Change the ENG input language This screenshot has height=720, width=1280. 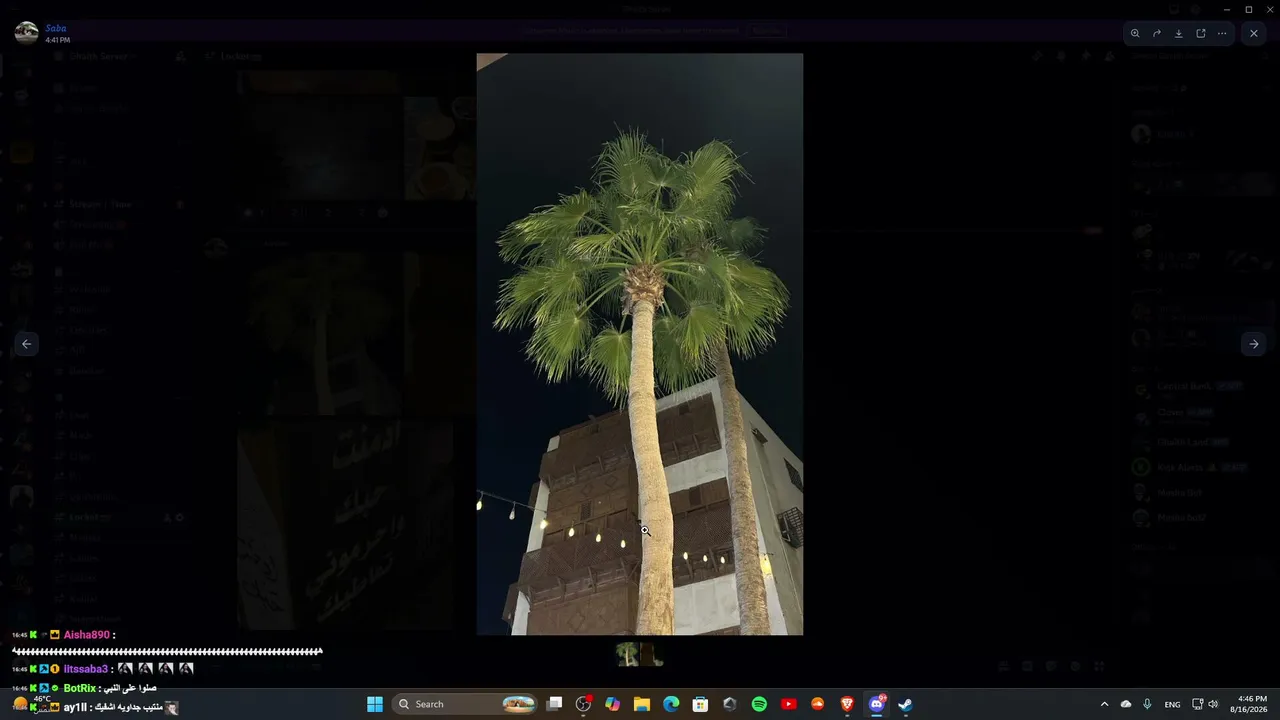1172,704
